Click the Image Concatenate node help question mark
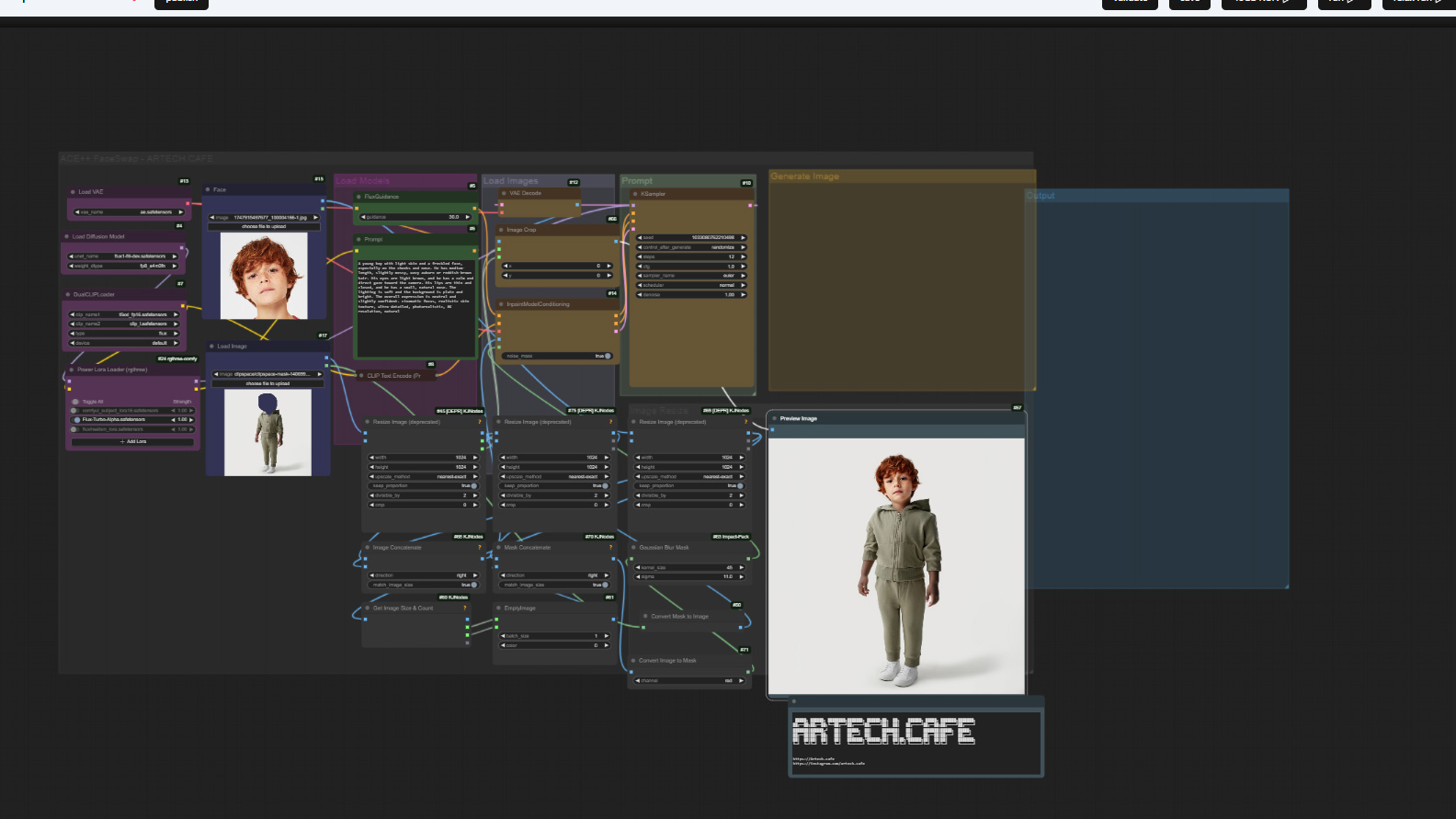 [x=479, y=548]
